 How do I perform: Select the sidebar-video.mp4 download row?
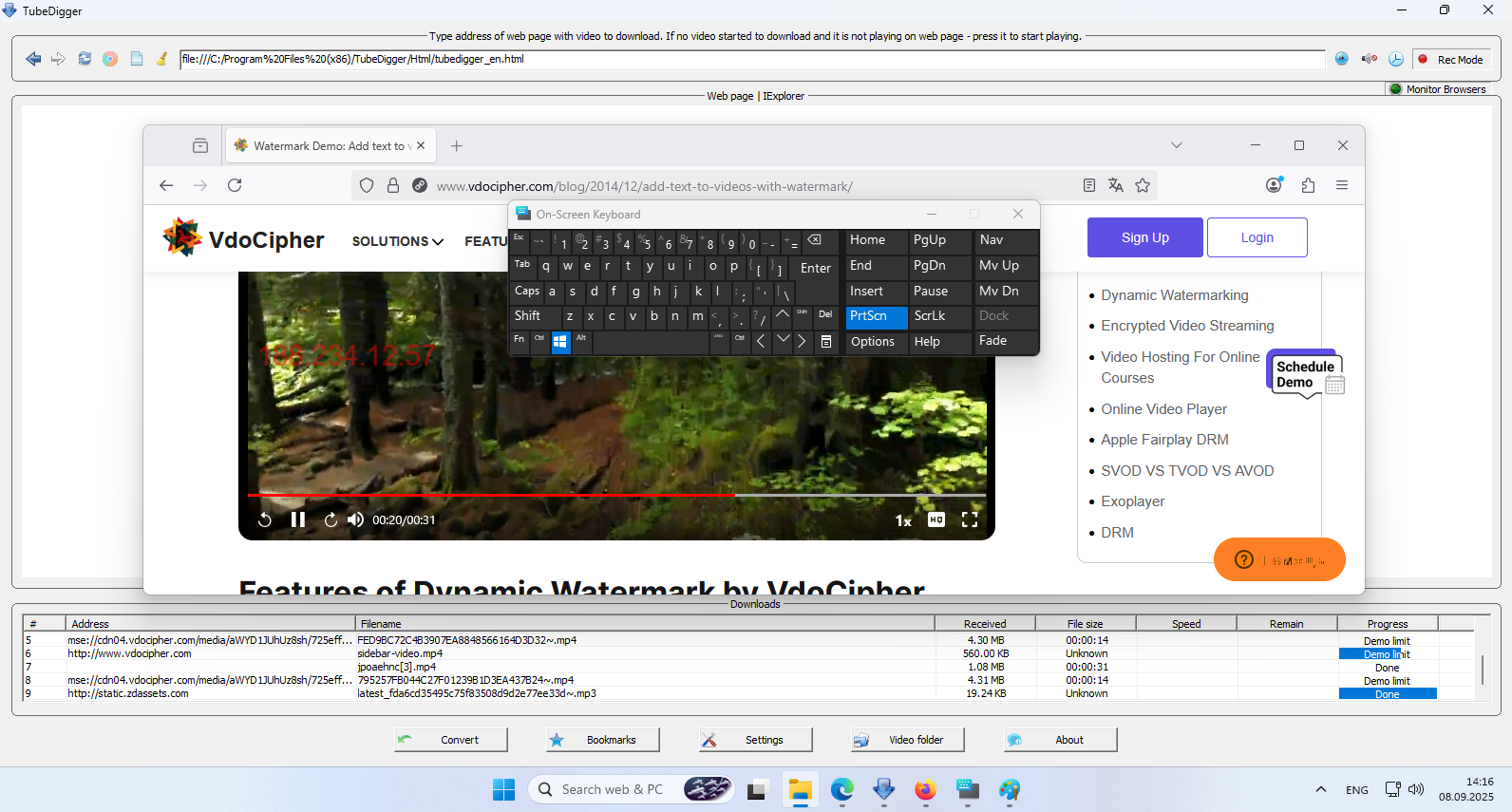point(748,653)
